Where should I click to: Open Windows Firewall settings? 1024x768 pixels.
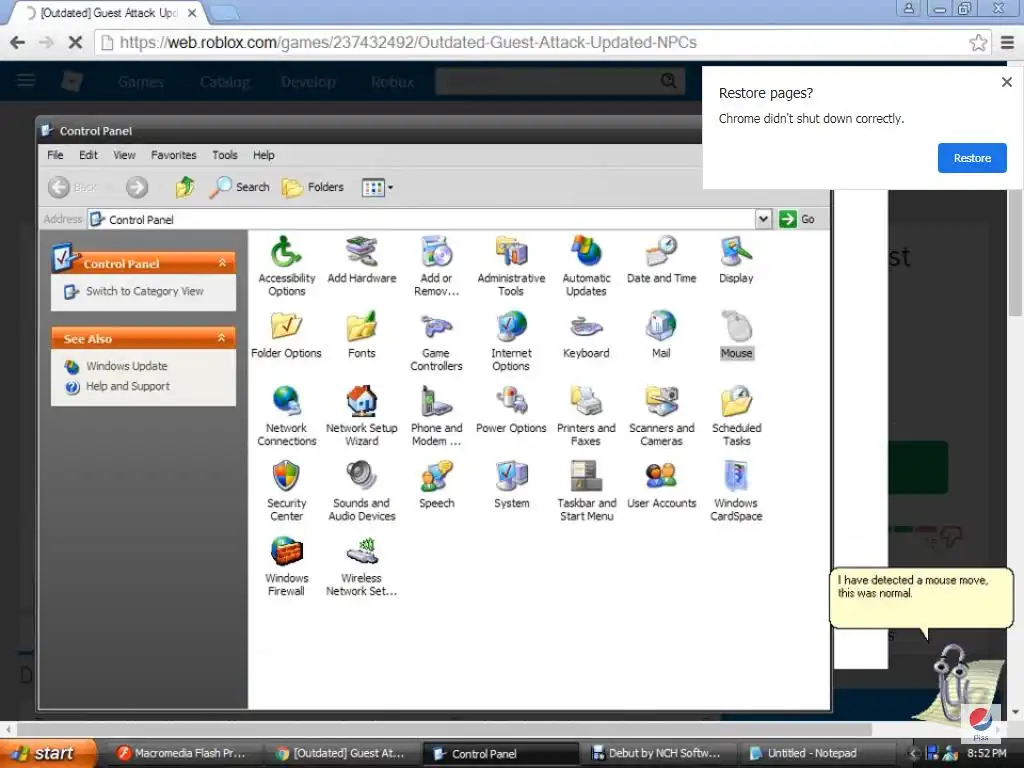tap(286, 566)
